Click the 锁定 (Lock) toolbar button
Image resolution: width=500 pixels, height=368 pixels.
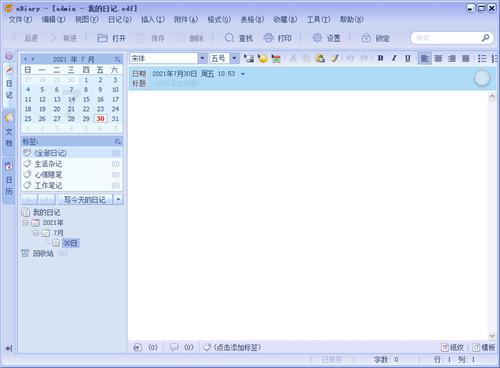click(x=376, y=38)
